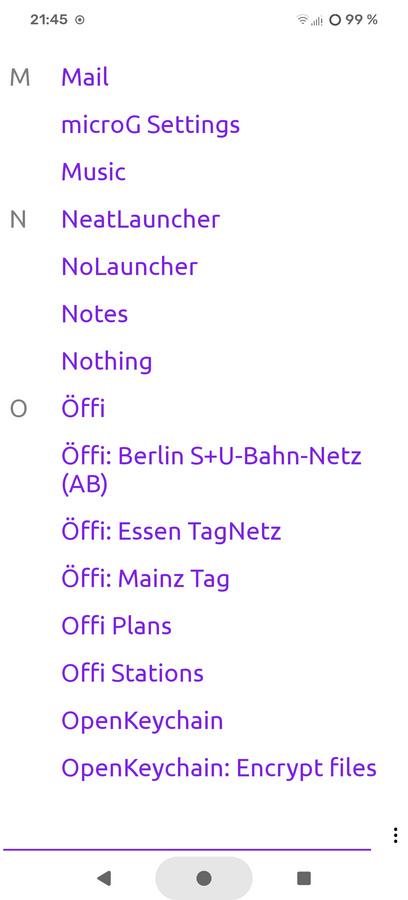Tap the Android back navigation button
The width and height of the screenshot is (408, 900).
(104, 878)
